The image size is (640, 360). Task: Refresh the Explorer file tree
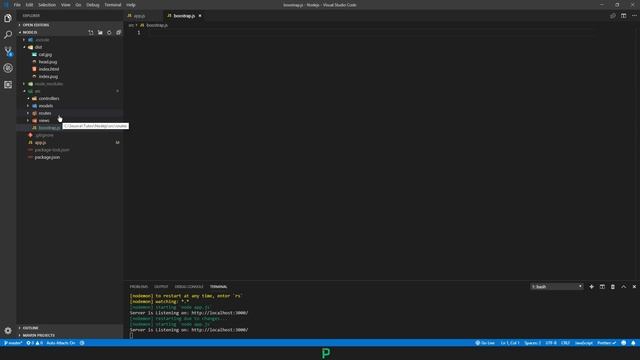point(109,32)
